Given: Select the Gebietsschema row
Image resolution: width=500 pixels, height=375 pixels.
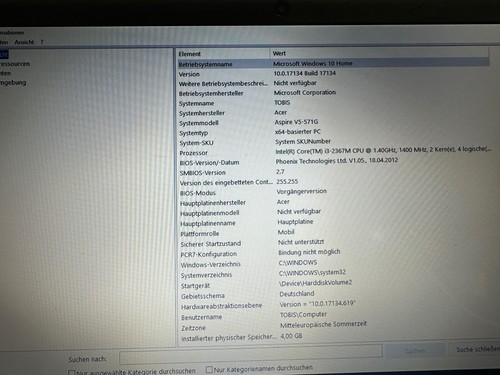Looking at the screenshot, I should coord(333,295).
